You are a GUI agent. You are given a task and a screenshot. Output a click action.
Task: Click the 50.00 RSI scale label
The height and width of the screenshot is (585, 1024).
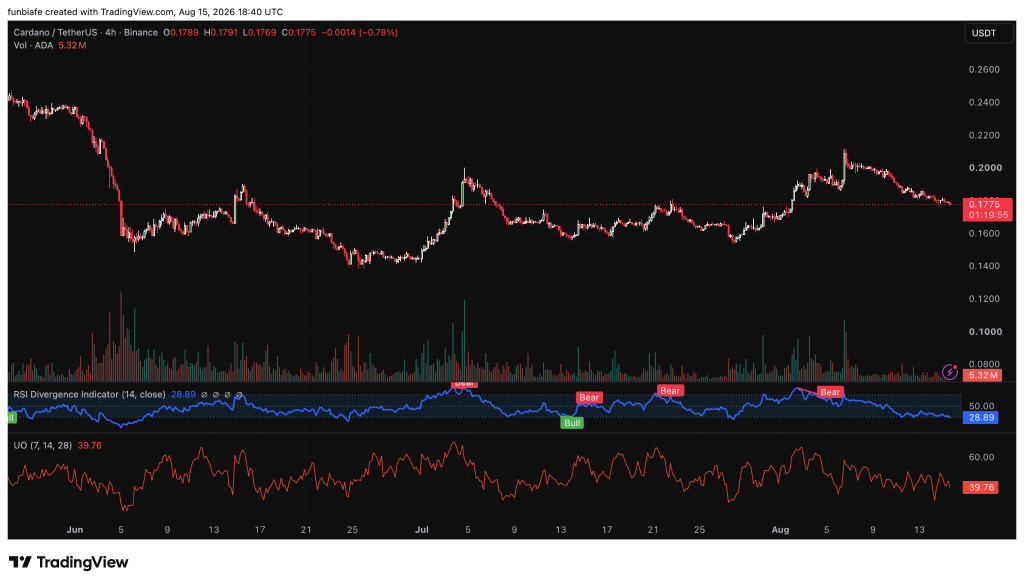[982, 406]
